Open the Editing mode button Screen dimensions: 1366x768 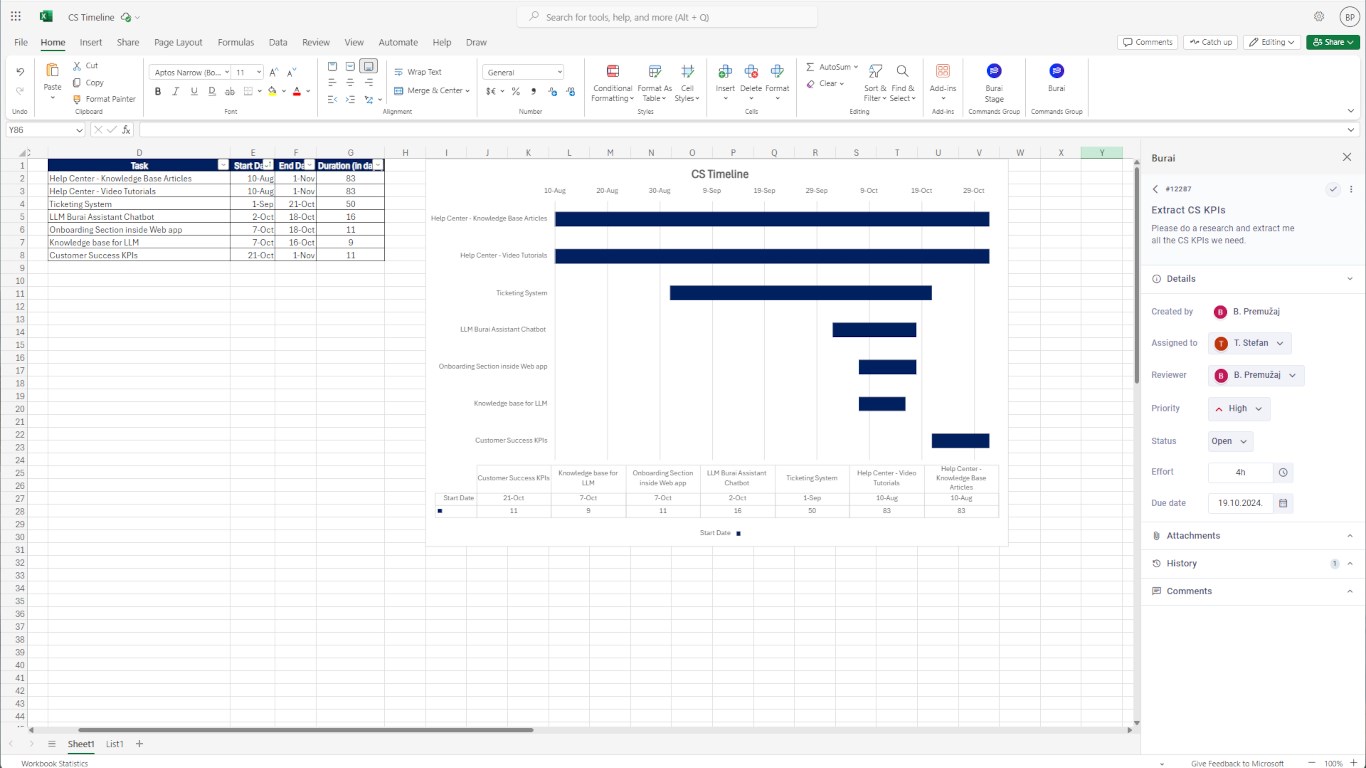click(1272, 42)
